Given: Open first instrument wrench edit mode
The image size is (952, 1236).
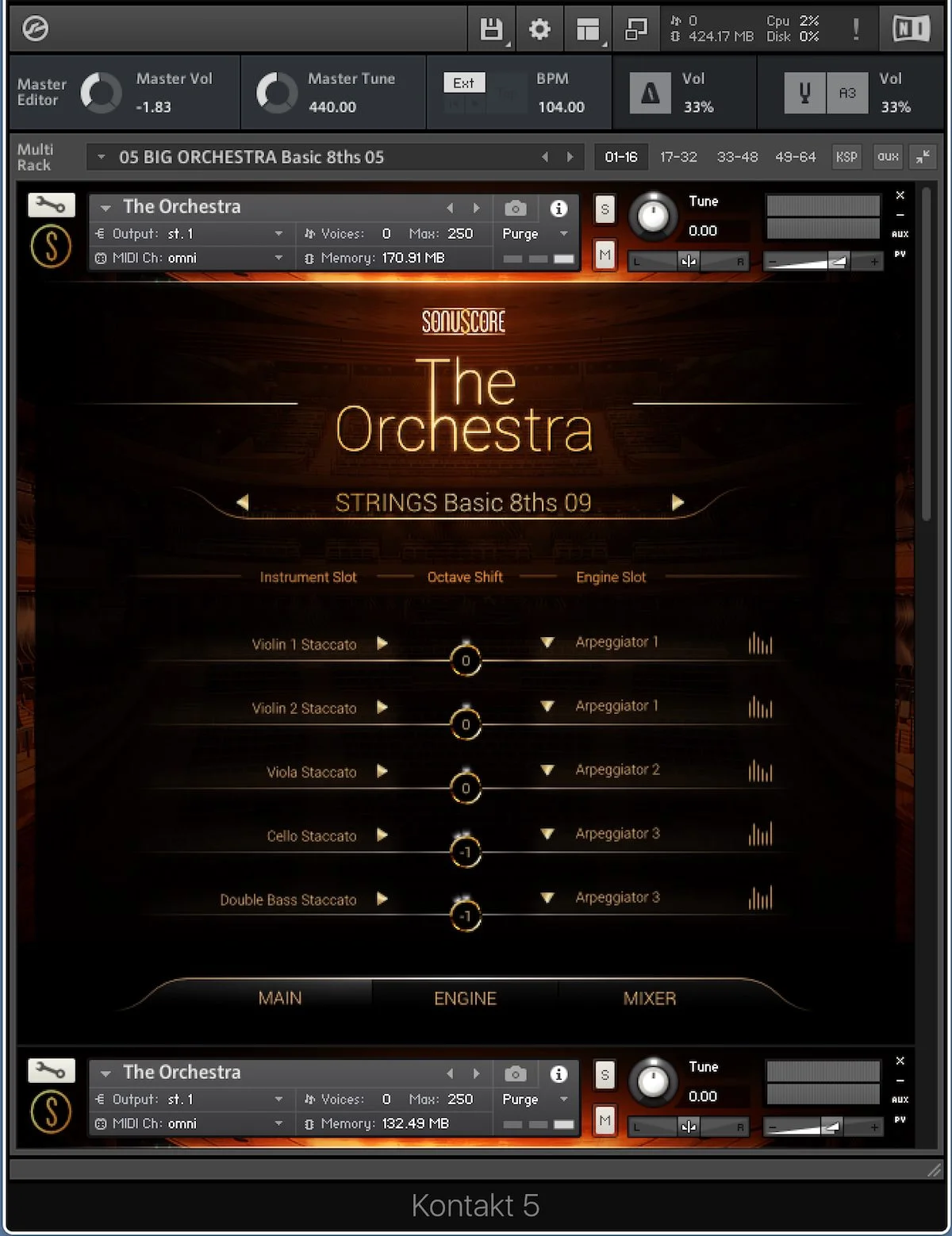Looking at the screenshot, I should click(x=51, y=206).
